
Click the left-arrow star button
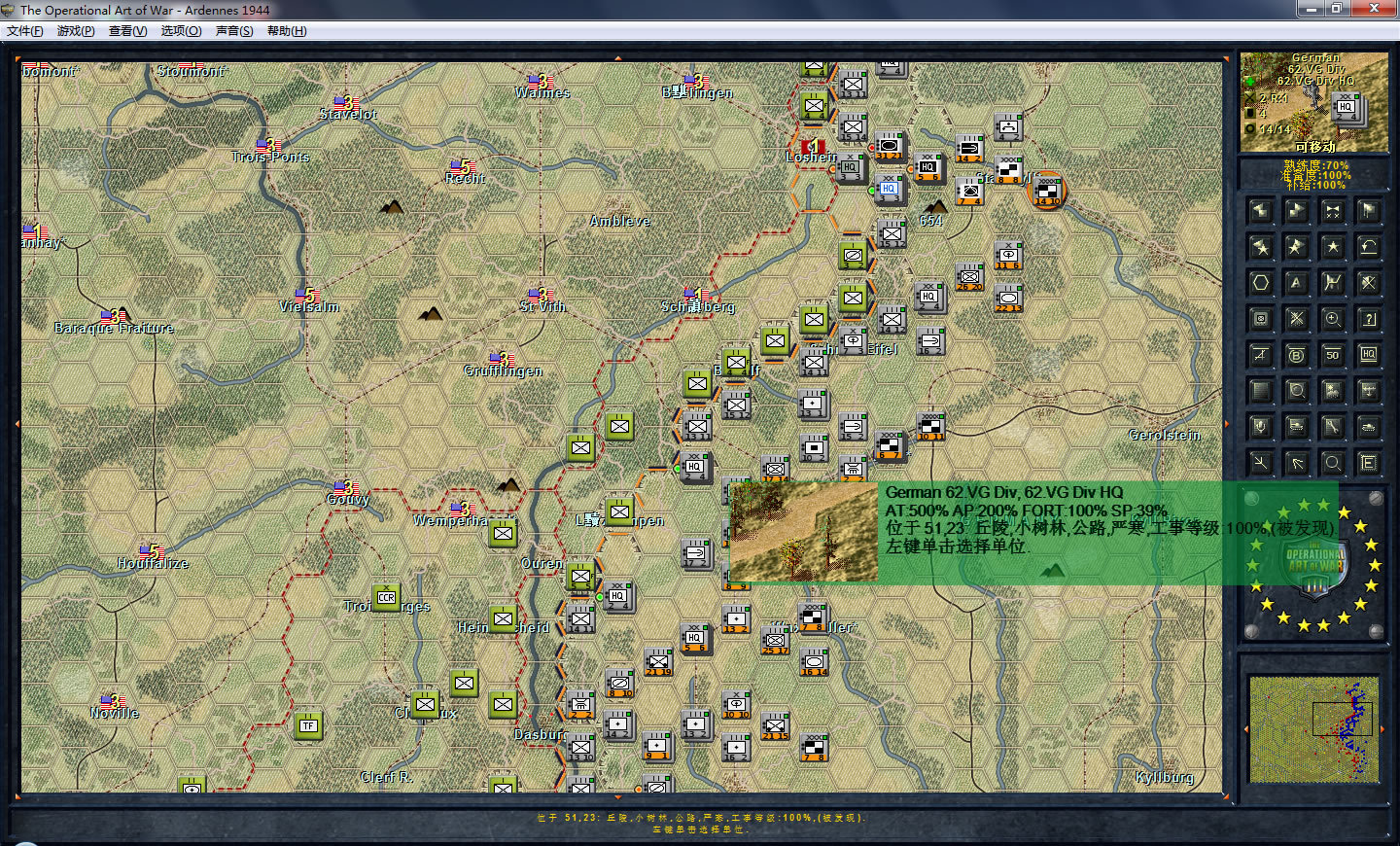click(x=1261, y=247)
